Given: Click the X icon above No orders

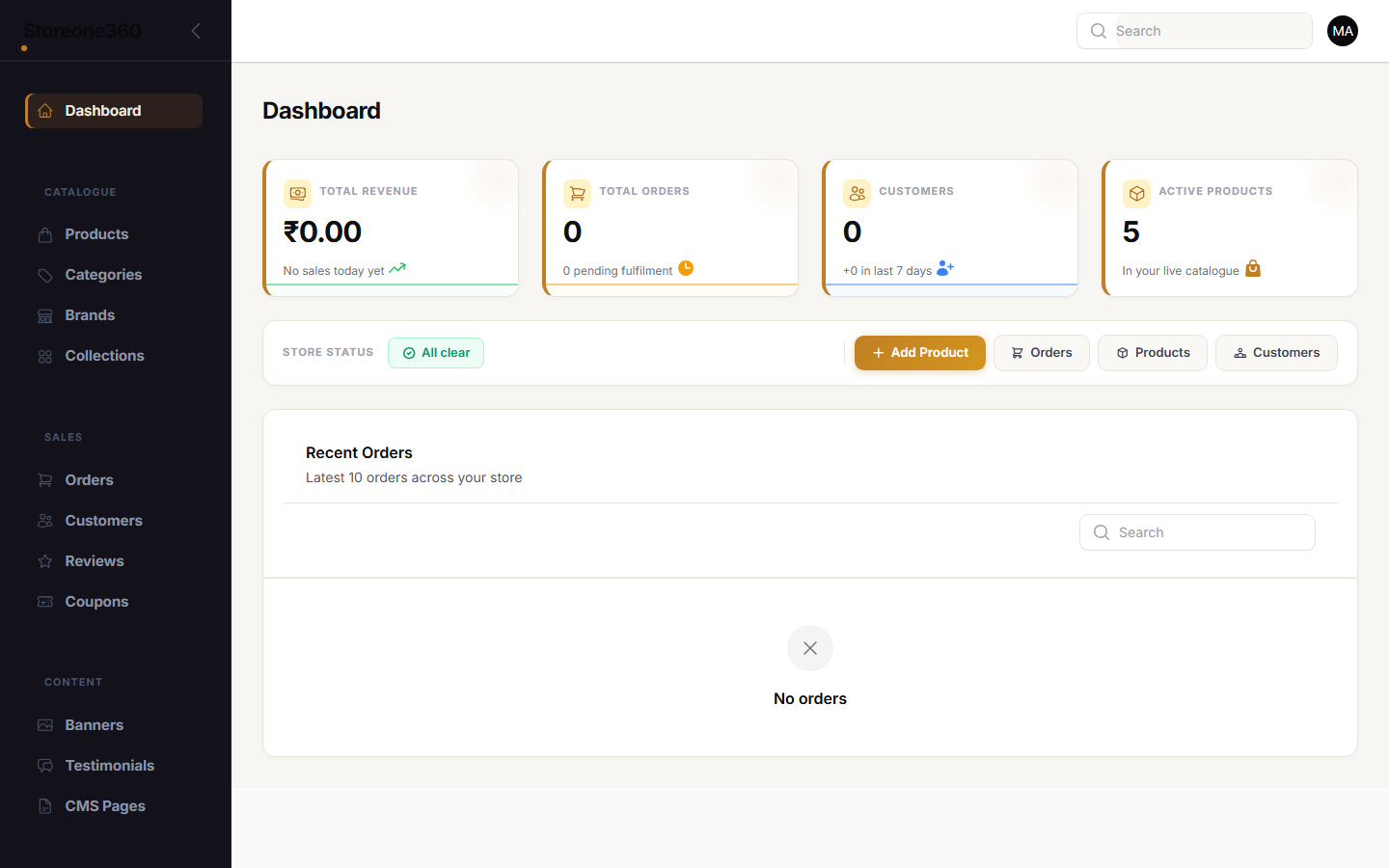Looking at the screenshot, I should point(810,648).
